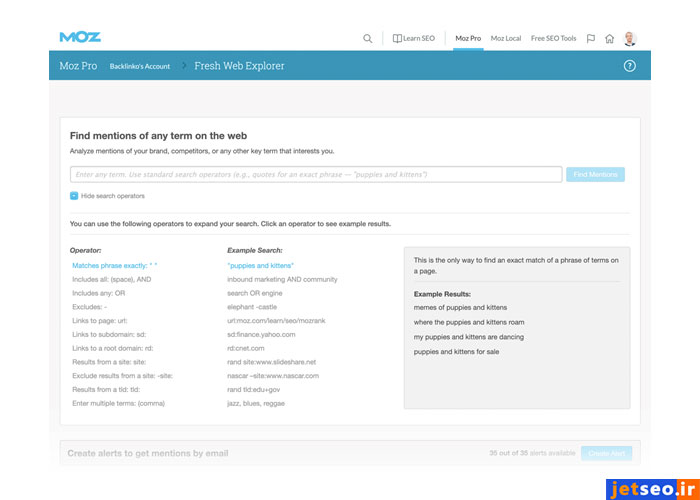Image resolution: width=700 pixels, height=500 pixels.
Task: Open the Learn SEO link
Action: point(419,38)
